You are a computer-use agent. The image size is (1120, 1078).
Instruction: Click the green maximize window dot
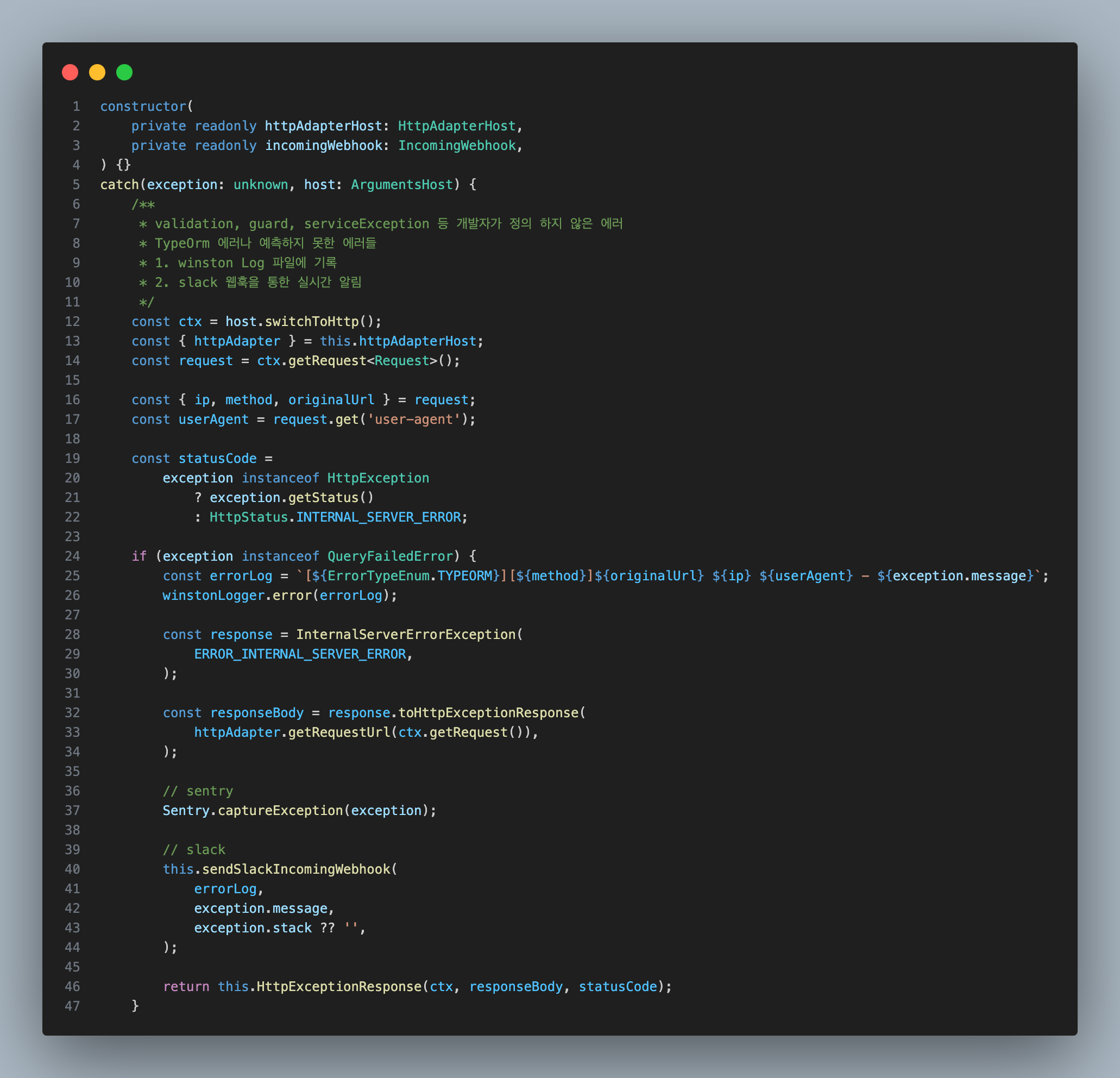124,73
